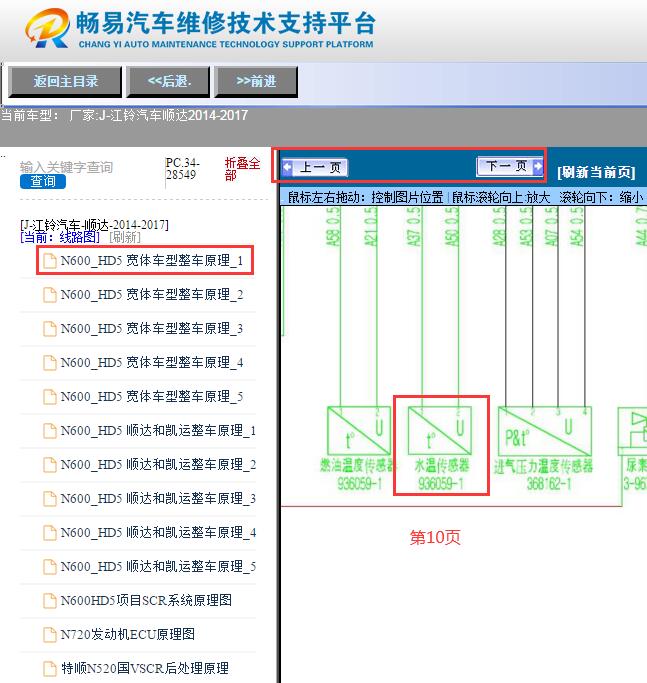Click the gray 刷新 link under vehicle name

point(125,237)
